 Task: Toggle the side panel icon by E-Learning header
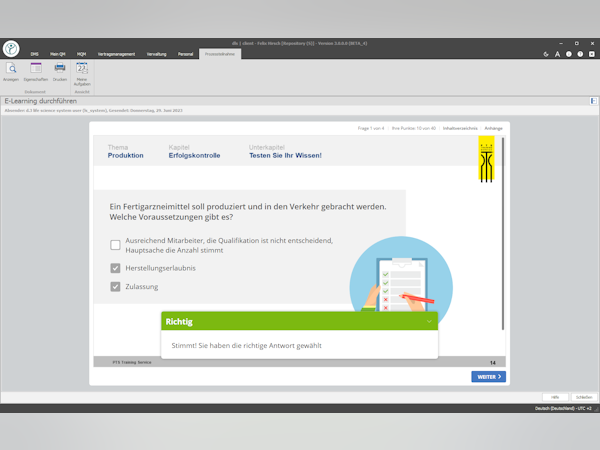click(593, 101)
